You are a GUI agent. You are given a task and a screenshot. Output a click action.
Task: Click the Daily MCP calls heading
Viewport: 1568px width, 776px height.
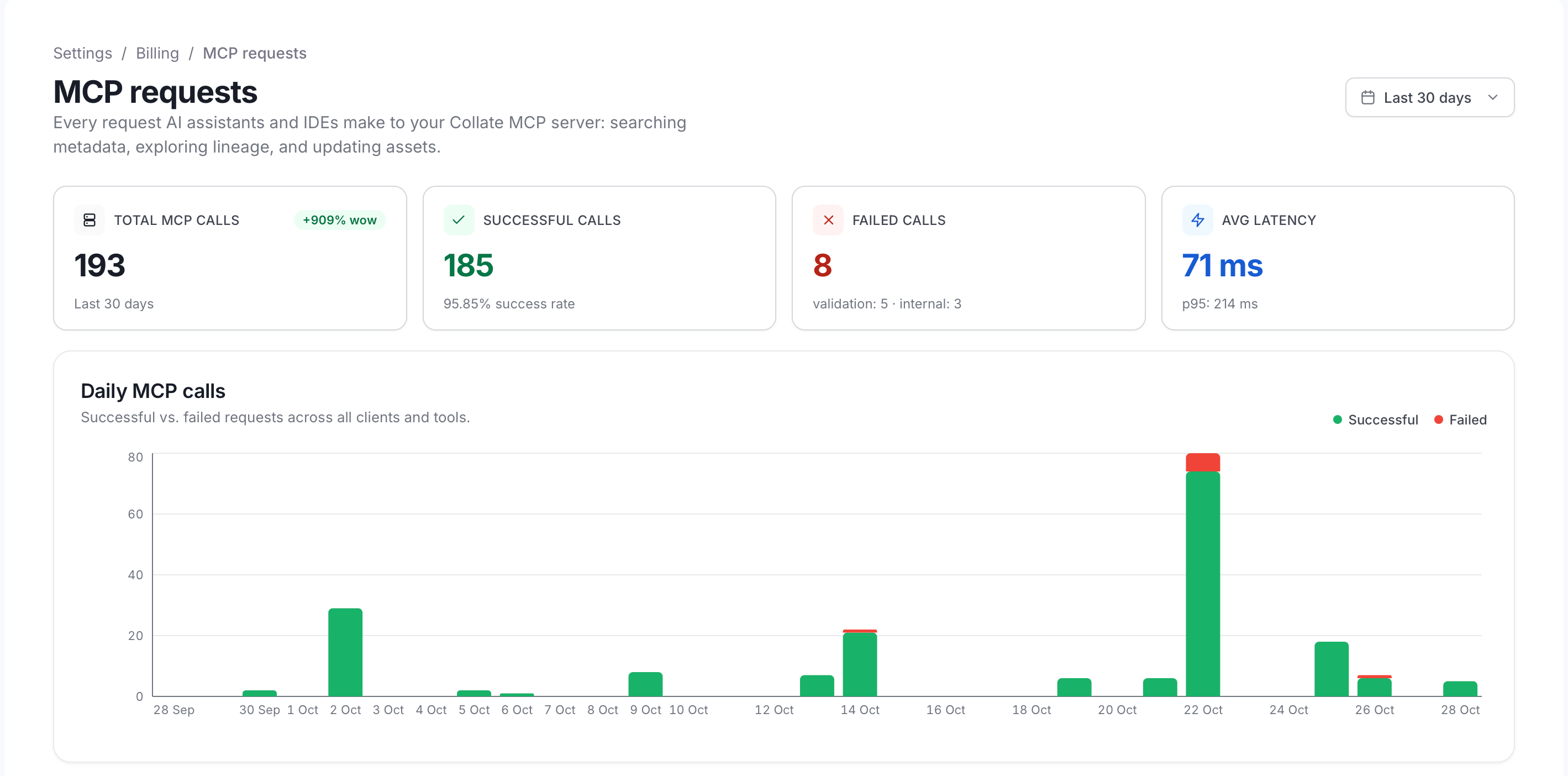pos(153,391)
